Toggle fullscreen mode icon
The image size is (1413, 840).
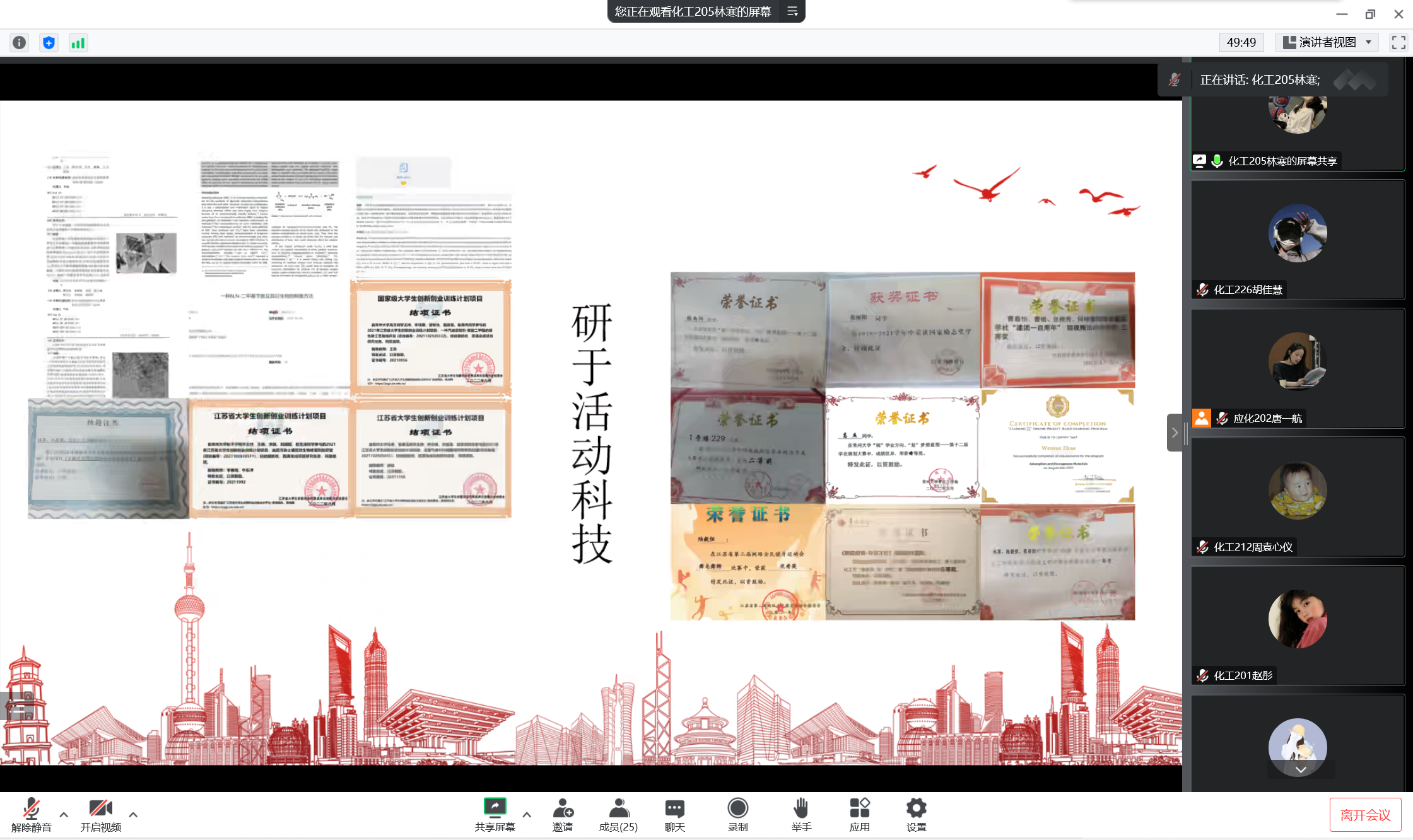[x=1398, y=42]
